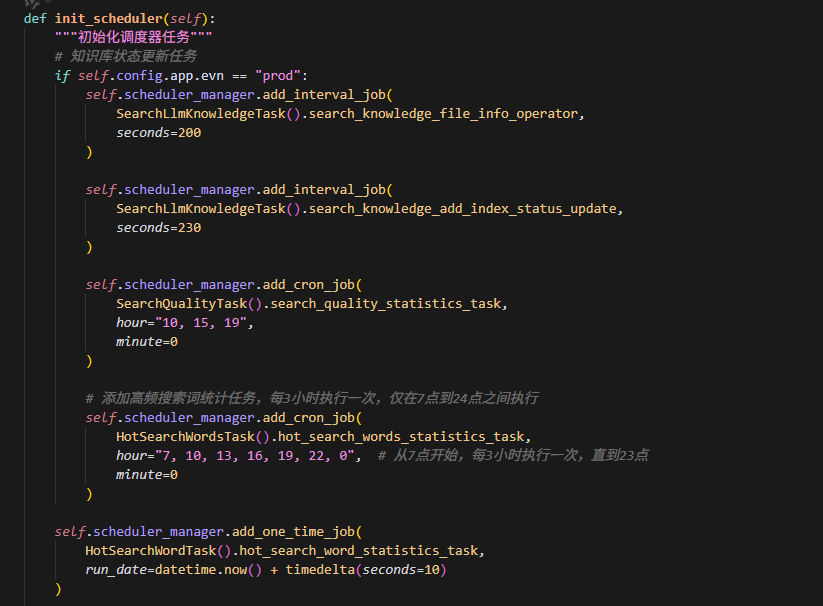Click the comment "# 知识库状态更新任务"
Viewport: 823px width, 606px height.
(126, 56)
